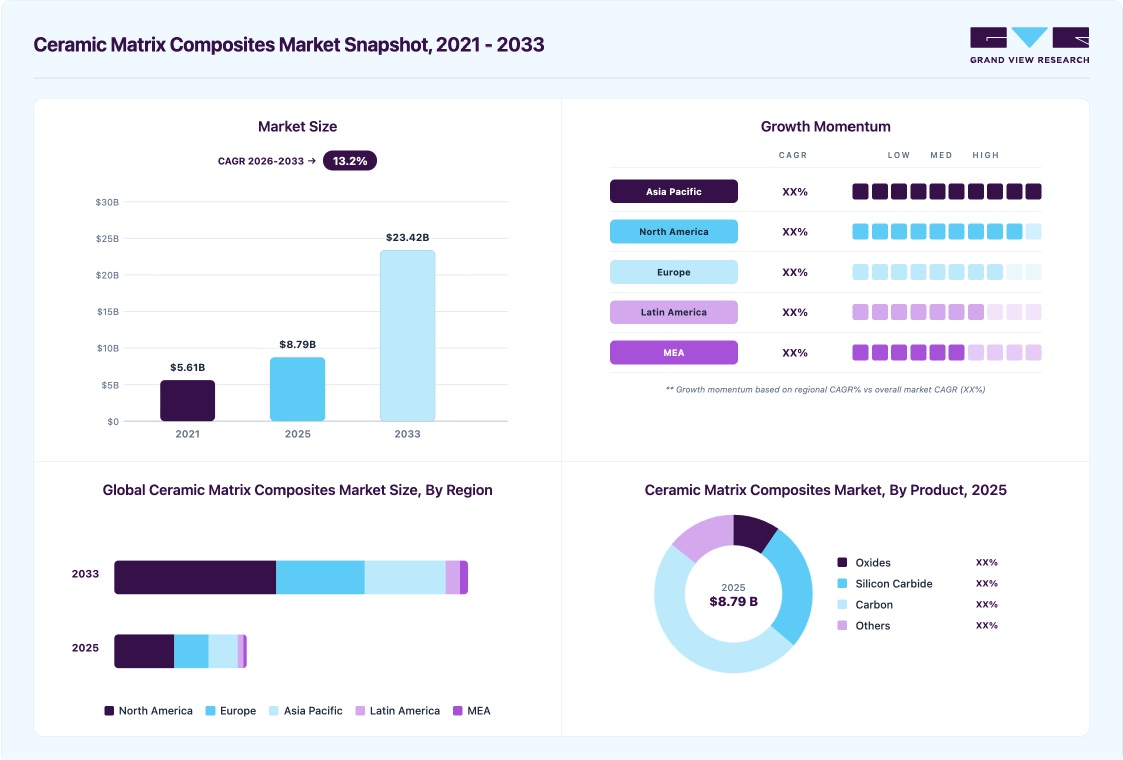Click the $8.79 B donut center value
The width and height of the screenshot is (1123, 760).
[x=733, y=602]
